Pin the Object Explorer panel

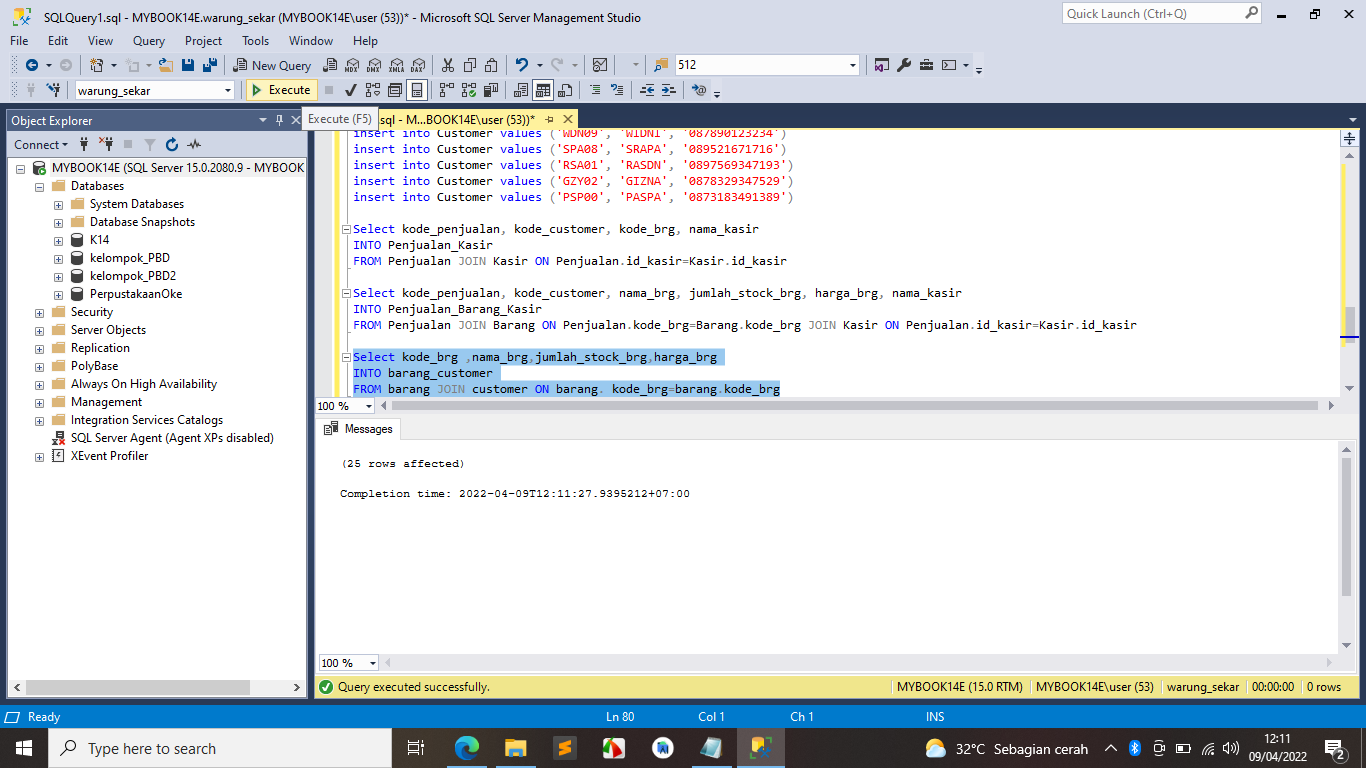tap(279, 120)
